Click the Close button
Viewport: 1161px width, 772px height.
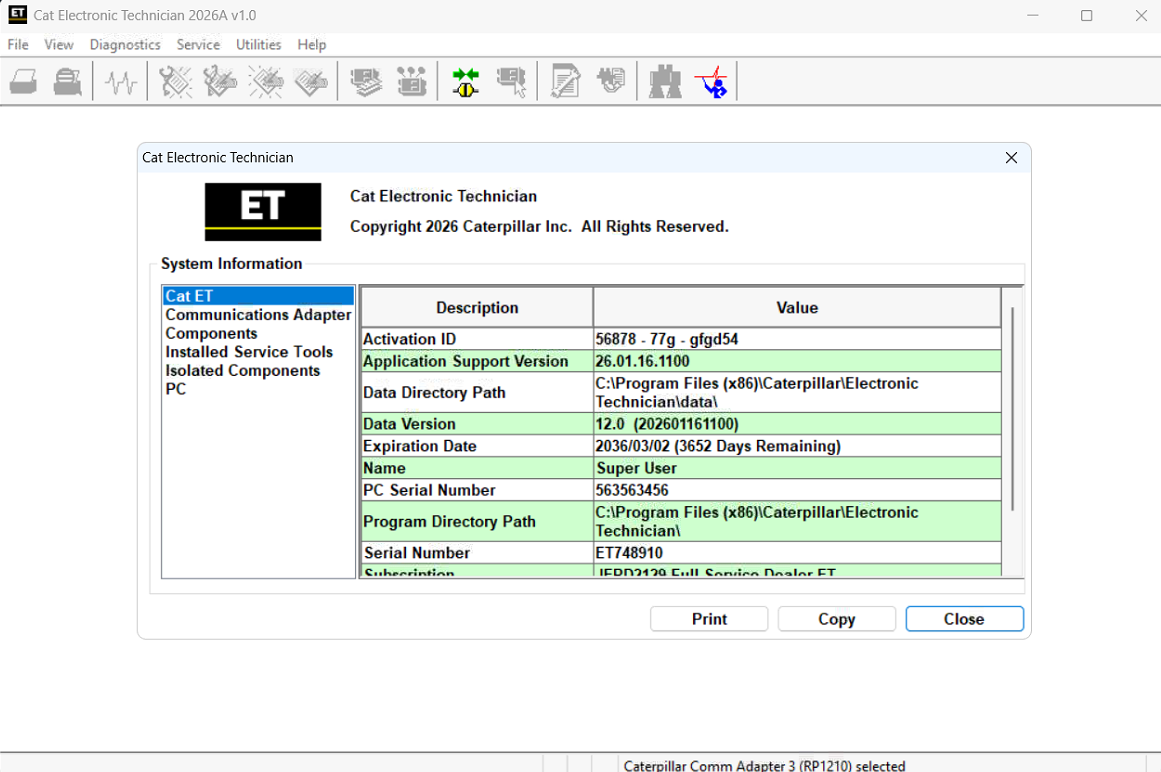pos(963,618)
